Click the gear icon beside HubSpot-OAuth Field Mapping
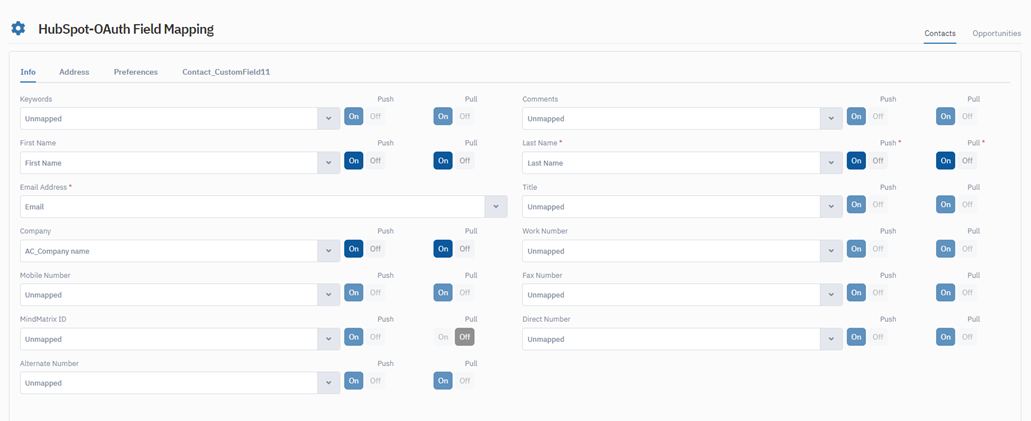This screenshot has height=421, width=1031. (x=18, y=29)
